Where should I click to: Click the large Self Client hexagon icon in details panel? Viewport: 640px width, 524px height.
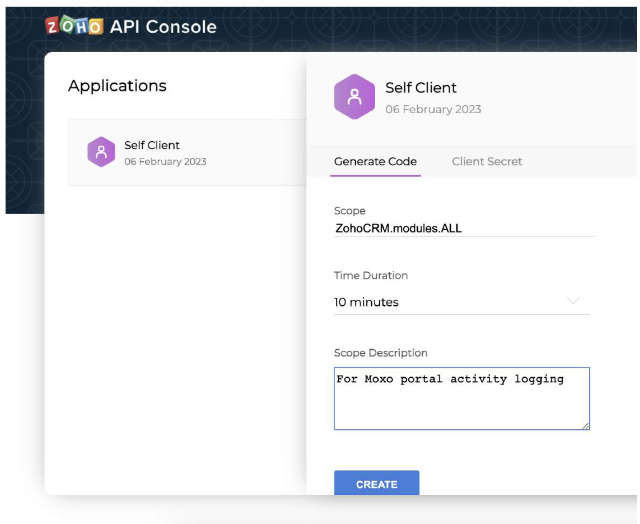[x=354, y=97]
